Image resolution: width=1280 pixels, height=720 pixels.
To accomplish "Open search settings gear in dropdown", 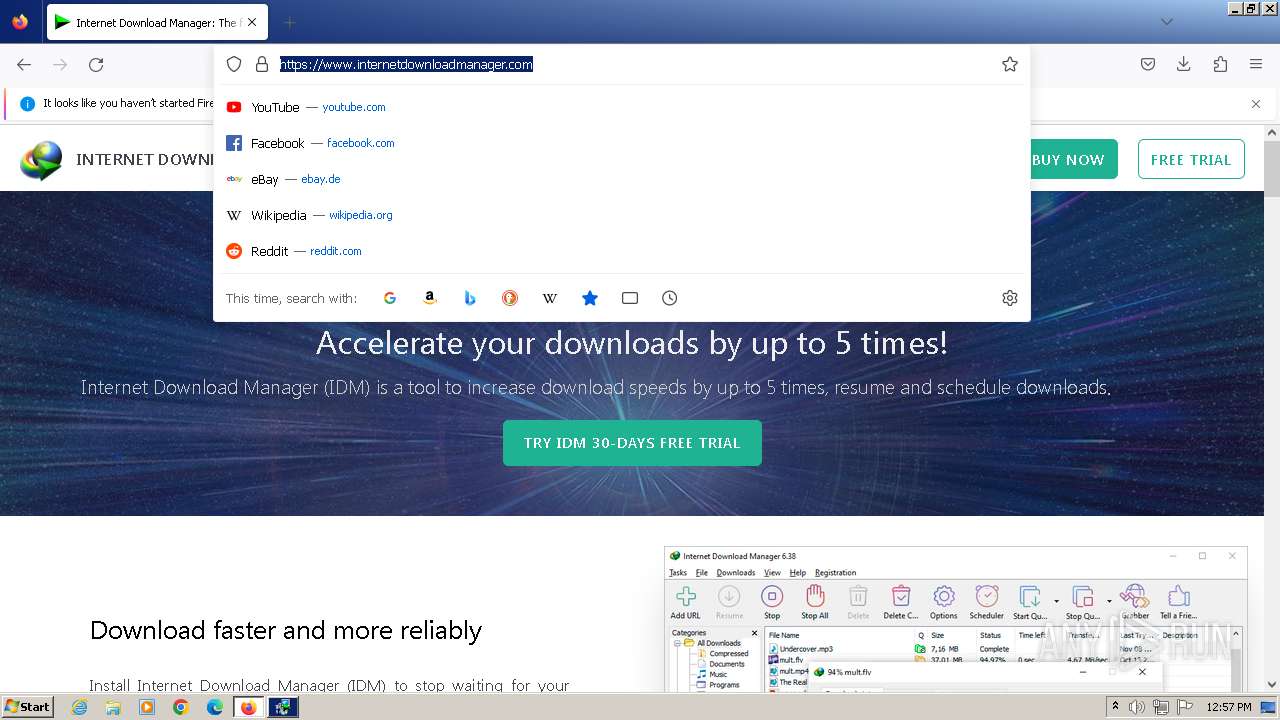I will click(x=1010, y=298).
